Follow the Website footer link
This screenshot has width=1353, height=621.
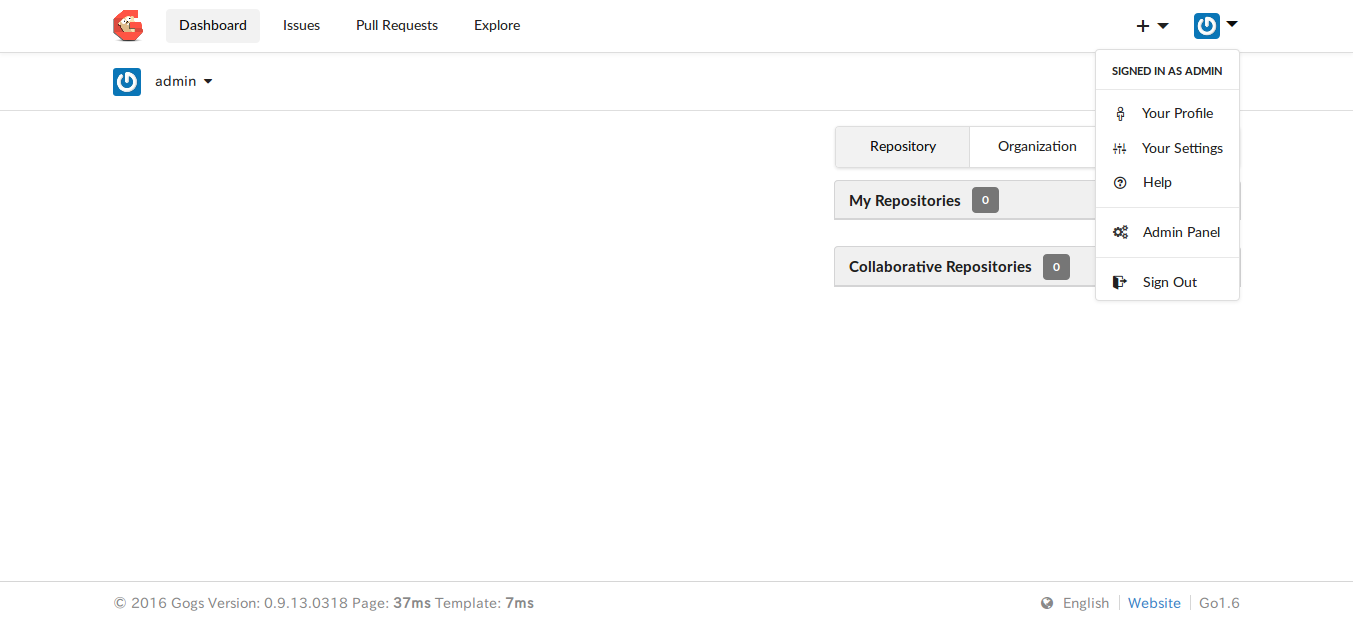click(x=1154, y=603)
